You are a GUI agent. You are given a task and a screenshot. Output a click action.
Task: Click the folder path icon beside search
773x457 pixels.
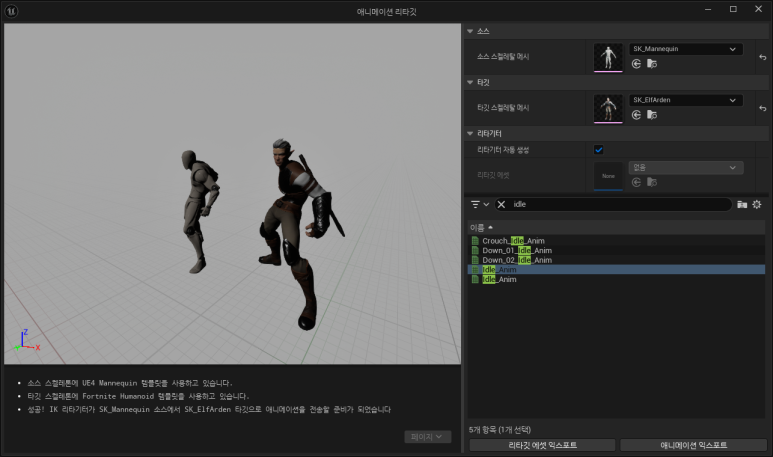pyautogui.click(x=741, y=204)
